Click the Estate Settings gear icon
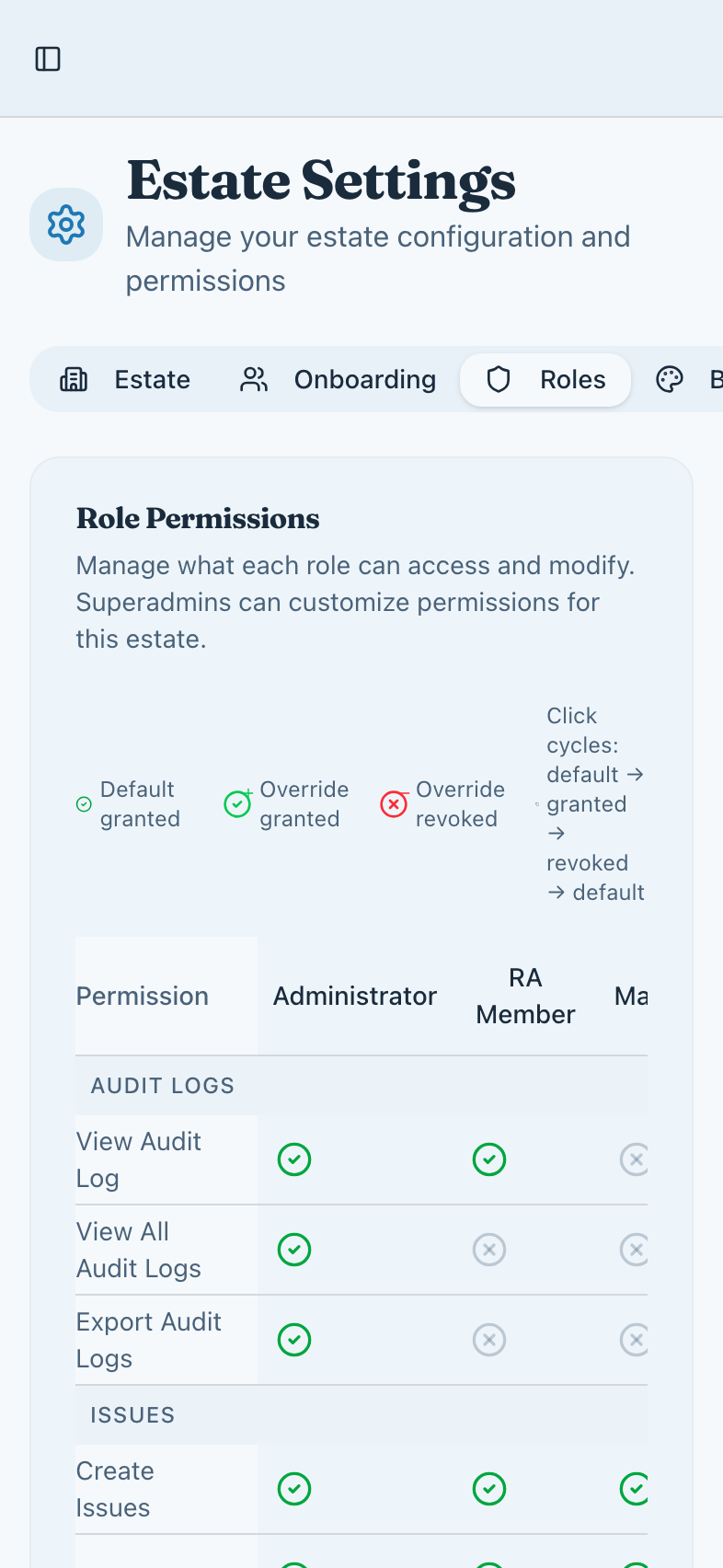Image resolution: width=723 pixels, height=1568 pixels. click(x=65, y=224)
